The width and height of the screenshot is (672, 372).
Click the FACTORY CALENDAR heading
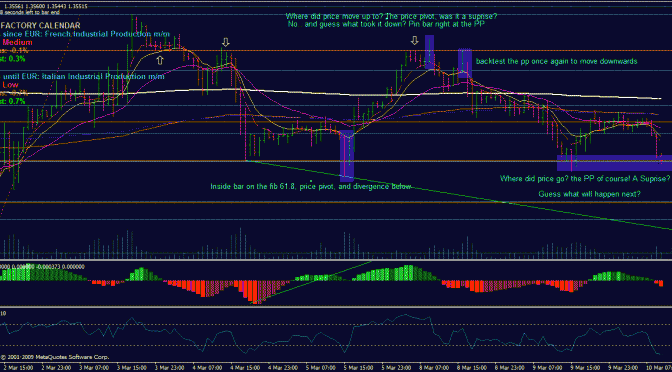40,26
